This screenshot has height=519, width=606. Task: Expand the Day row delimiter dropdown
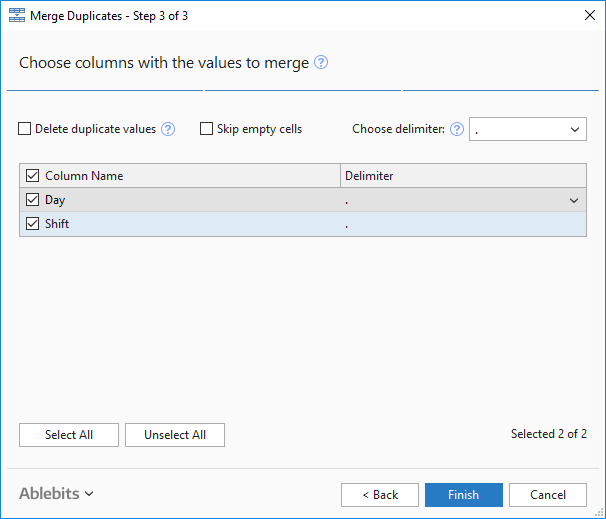pyautogui.click(x=574, y=200)
